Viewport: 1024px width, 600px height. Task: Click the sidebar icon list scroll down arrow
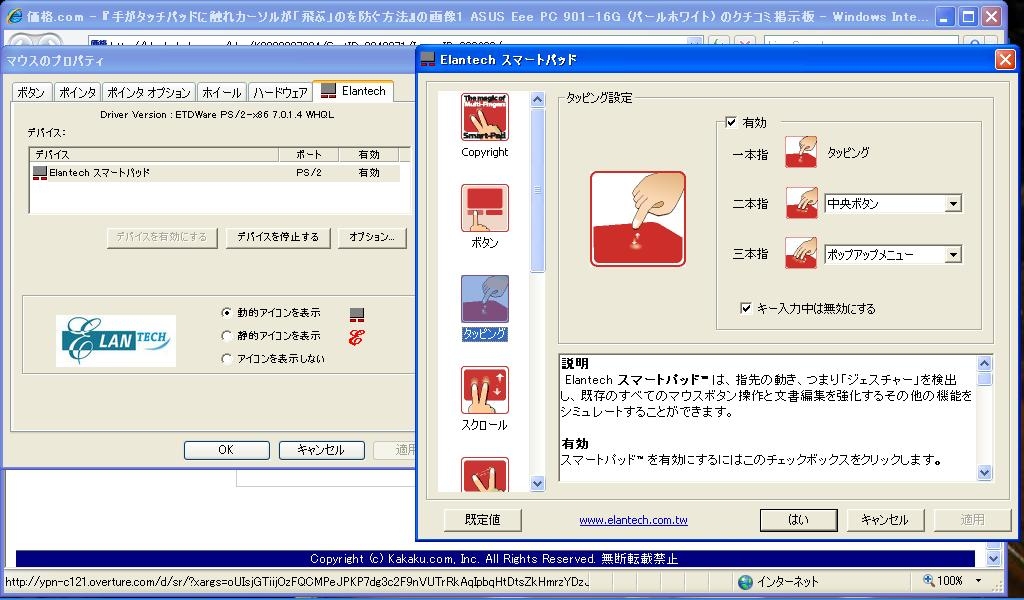click(537, 483)
